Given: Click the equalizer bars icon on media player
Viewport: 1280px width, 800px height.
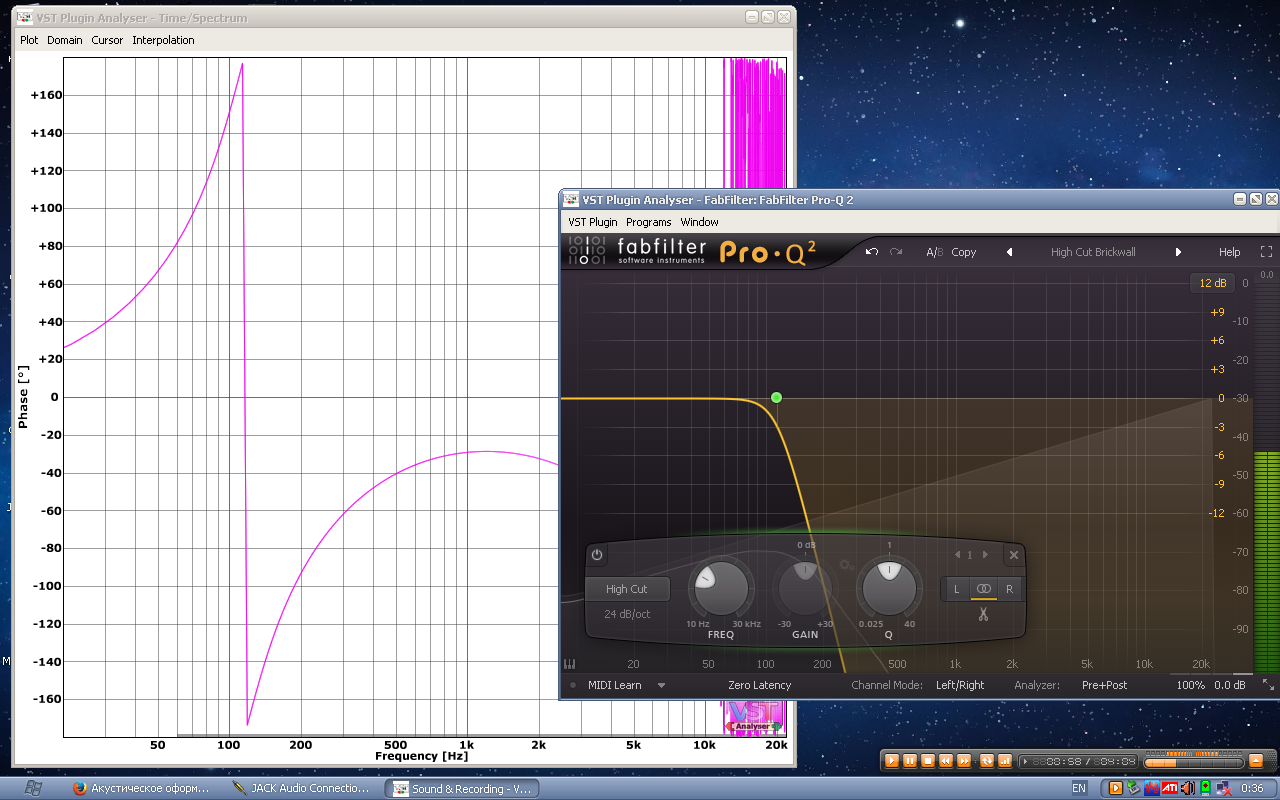Looking at the screenshot, I should (x=1005, y=761).
